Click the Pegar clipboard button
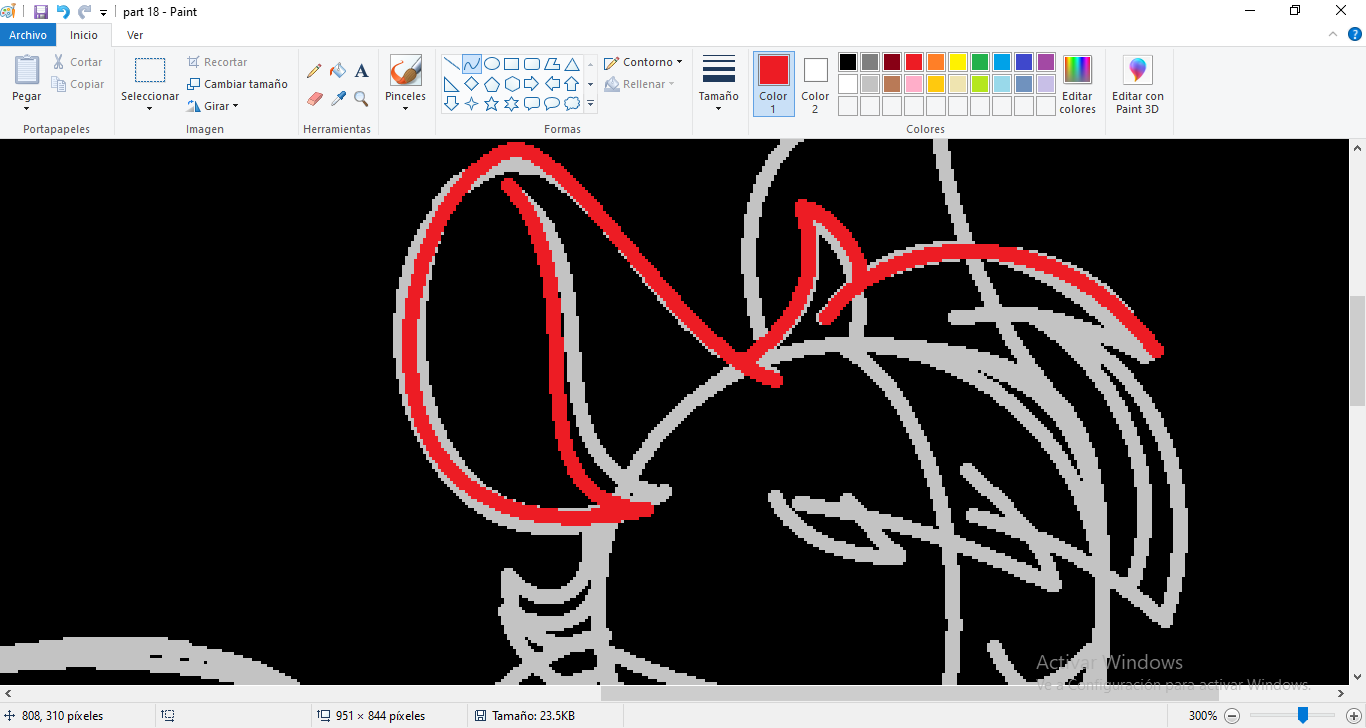1366x728 pixels. 27,70
